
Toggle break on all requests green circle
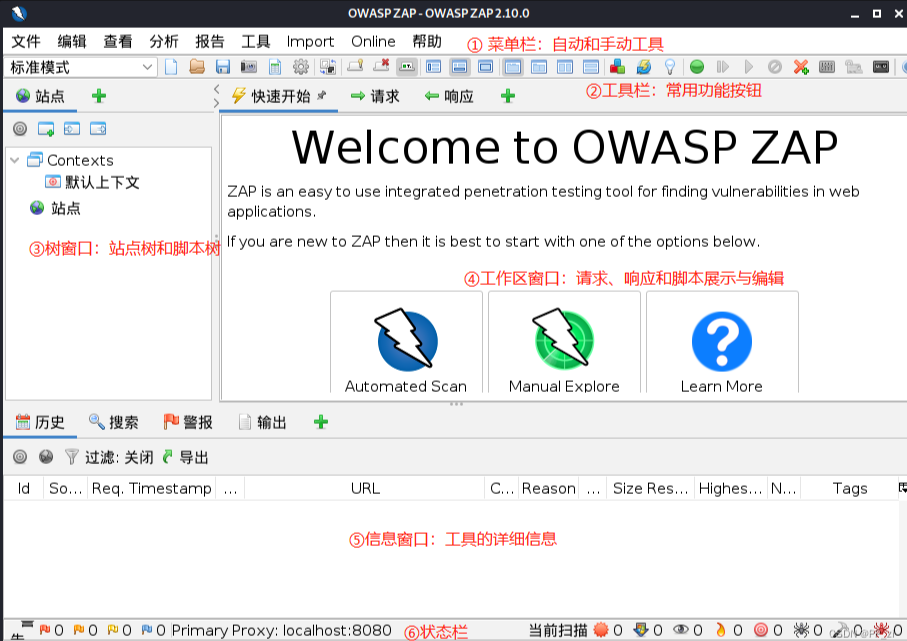pyautogui.click(x=697, y=67)
